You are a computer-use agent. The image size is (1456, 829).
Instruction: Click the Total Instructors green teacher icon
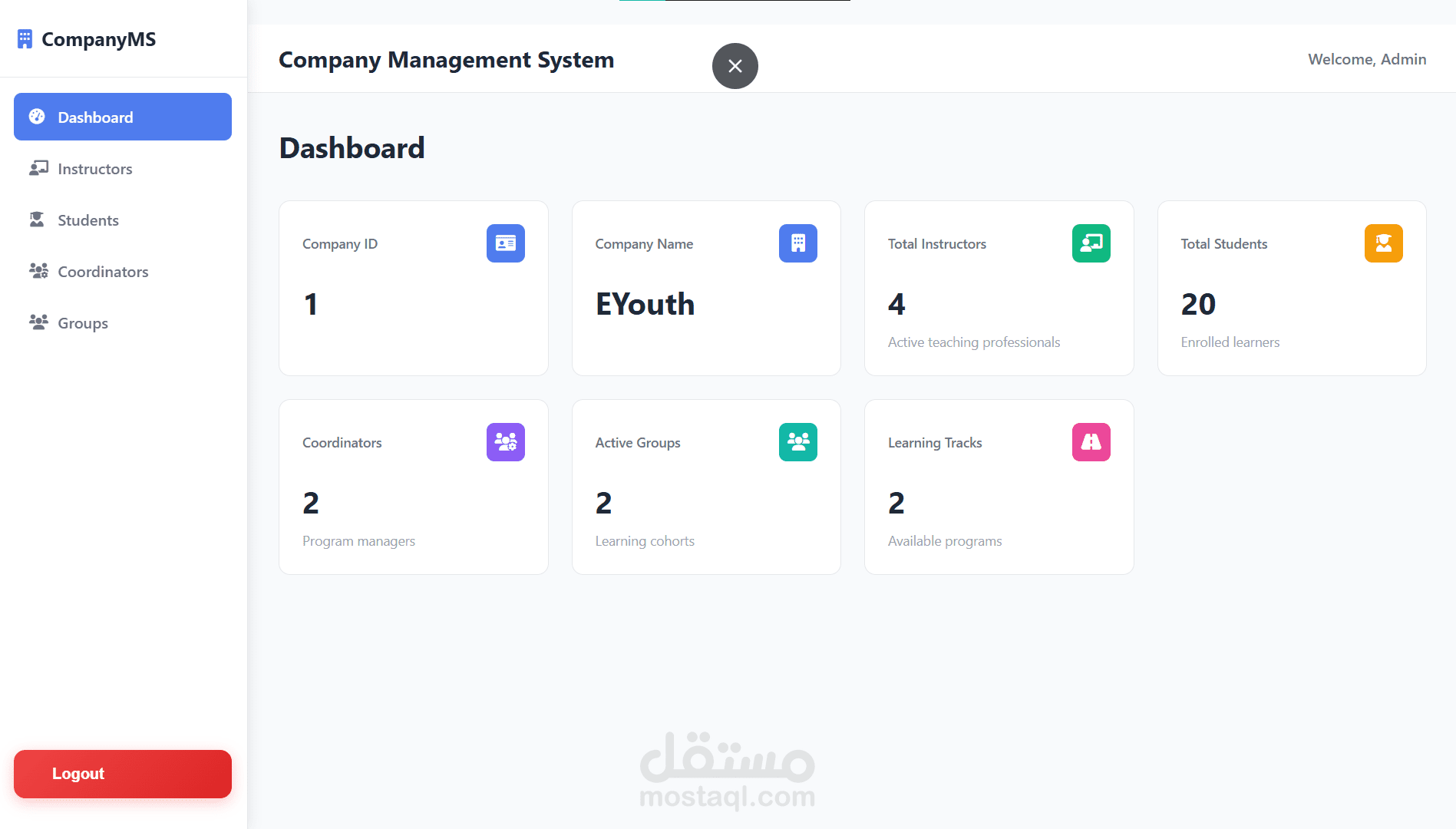(1091, 243)
